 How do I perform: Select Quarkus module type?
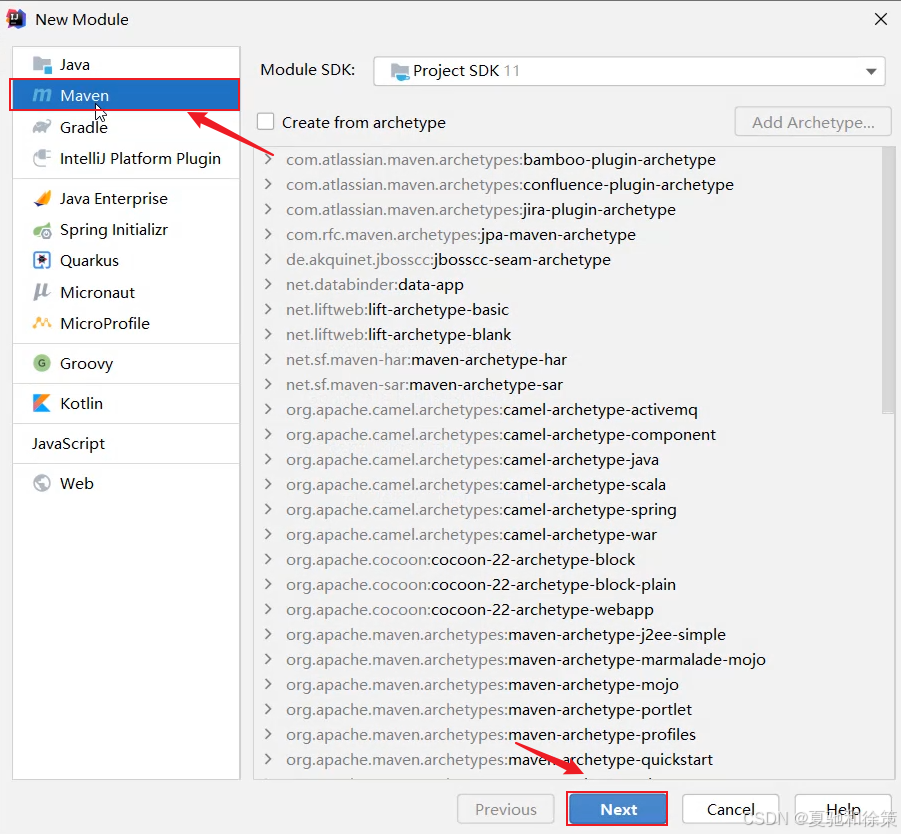pos(126,260)
